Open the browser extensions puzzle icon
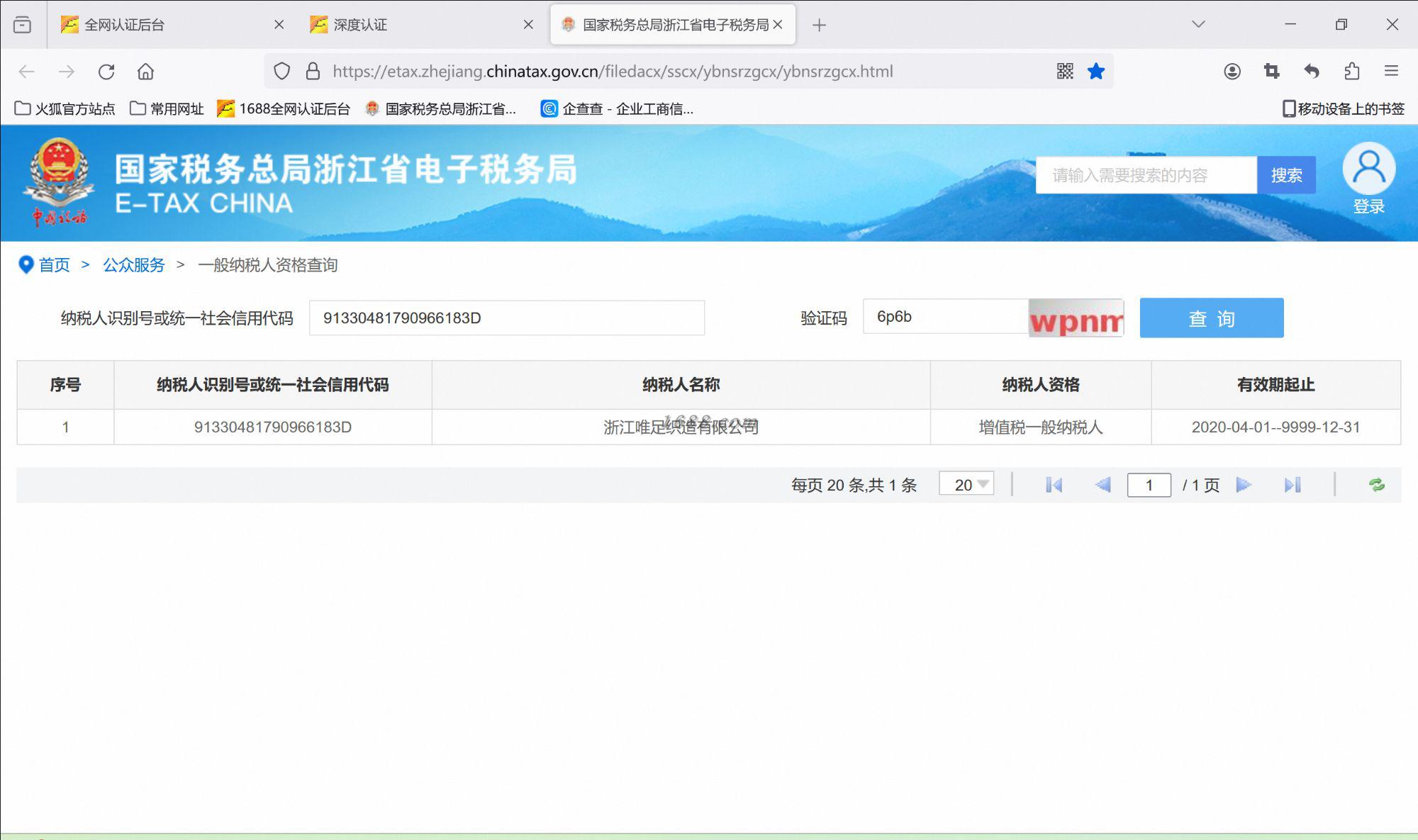The height and width of the screenshot is (840, 1418). pyautogui.click(x=1351, y=71)
